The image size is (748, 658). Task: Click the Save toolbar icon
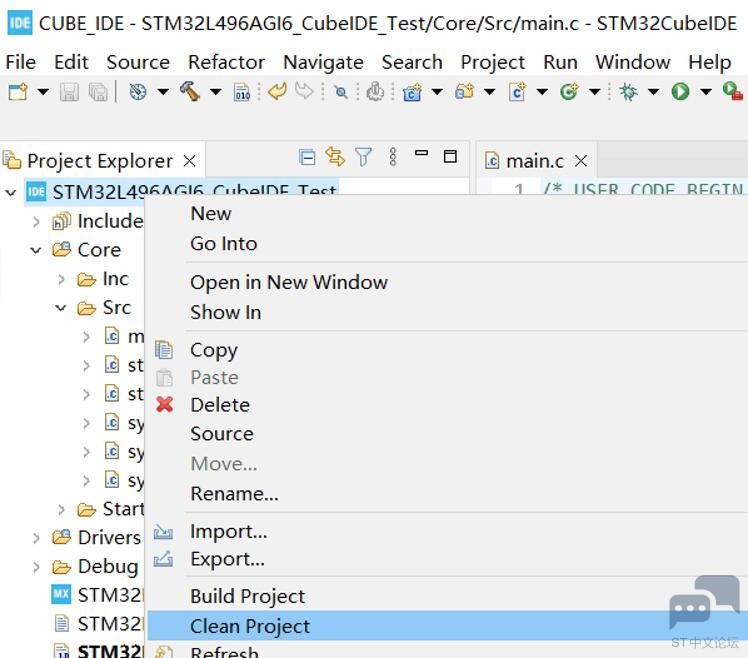69,92
